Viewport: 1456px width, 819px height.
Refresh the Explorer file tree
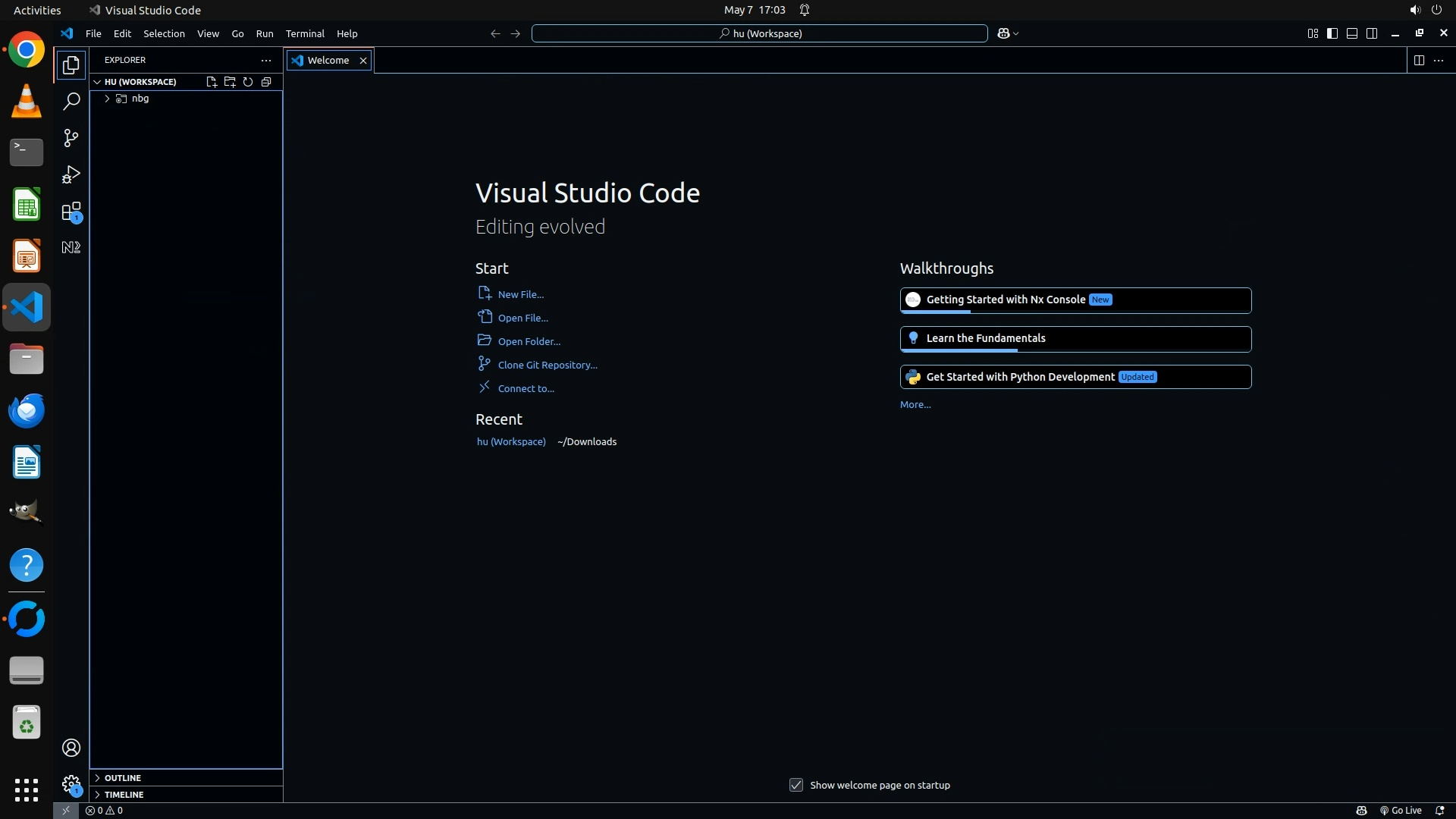click(x=248, y=82)
